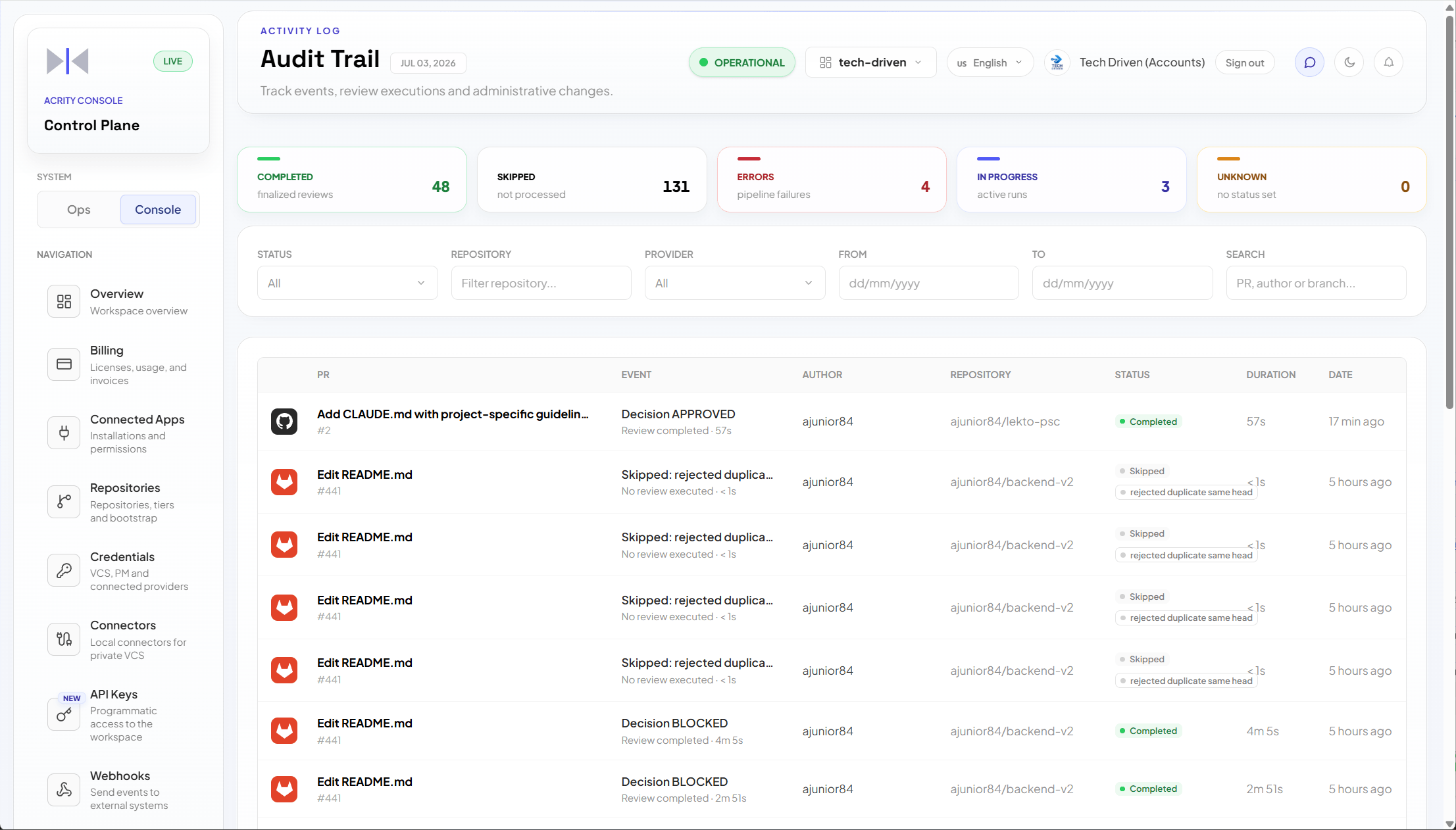Click Completed status of 57s row
1456x830 pixels.
click(x=1148, y=422)
